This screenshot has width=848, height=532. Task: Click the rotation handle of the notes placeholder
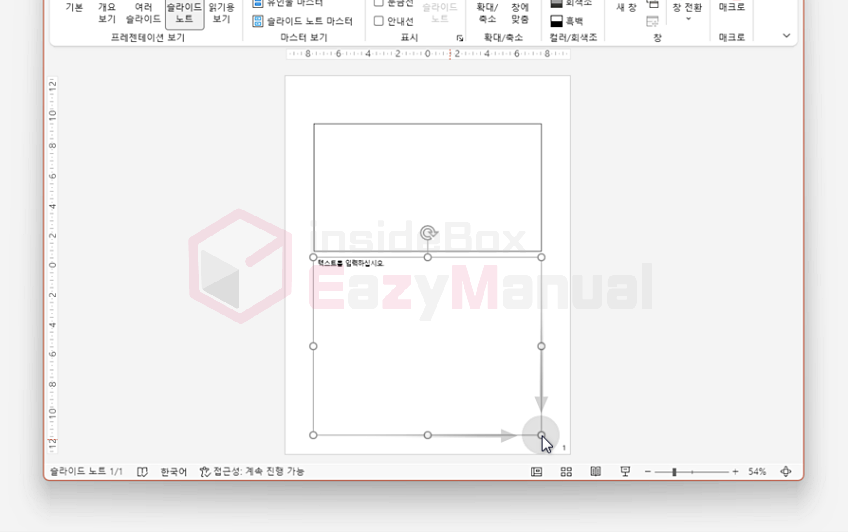tap(428, 233)
